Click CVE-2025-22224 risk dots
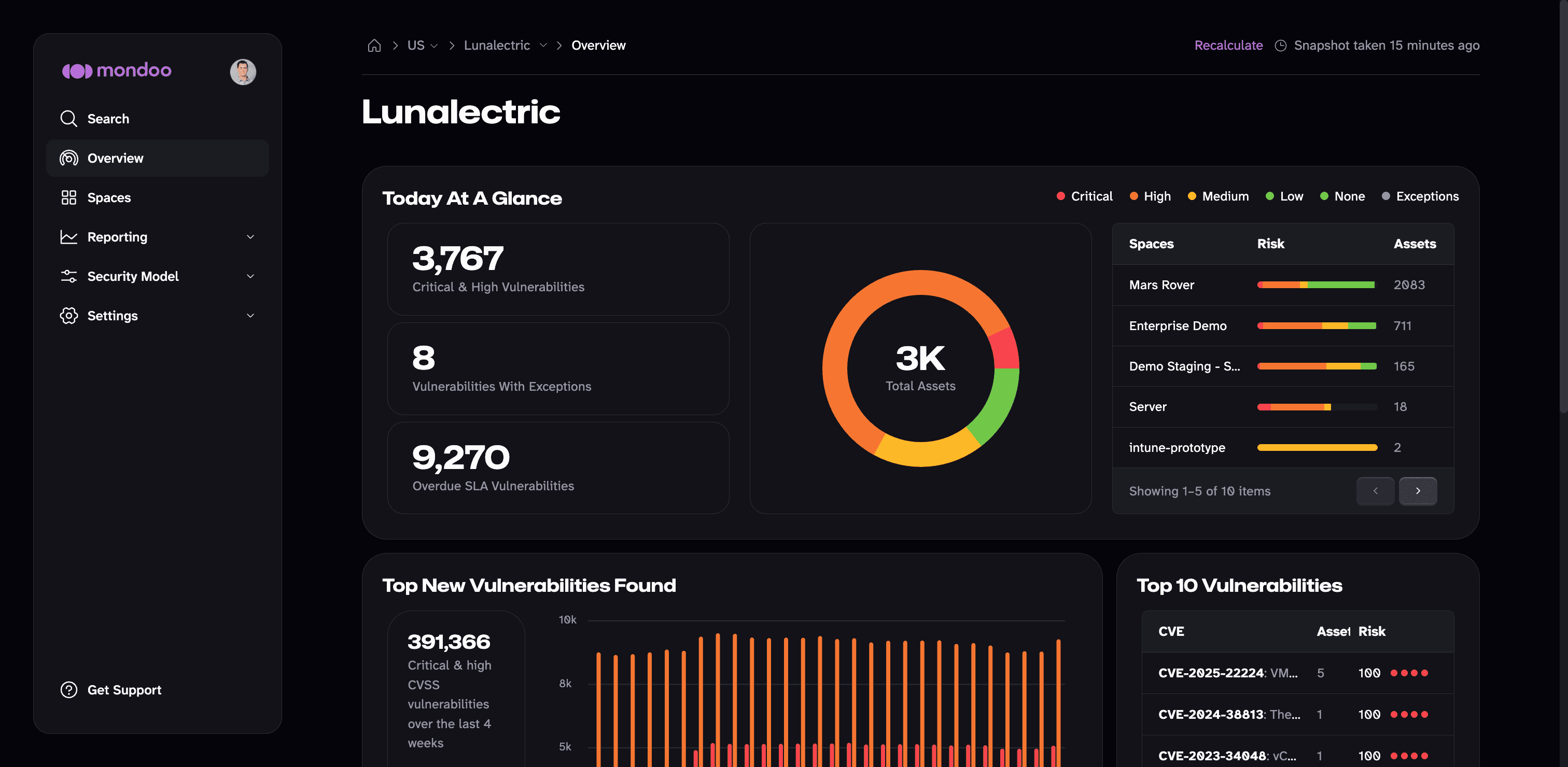 pyautogui.click(x=1409, y=673)
